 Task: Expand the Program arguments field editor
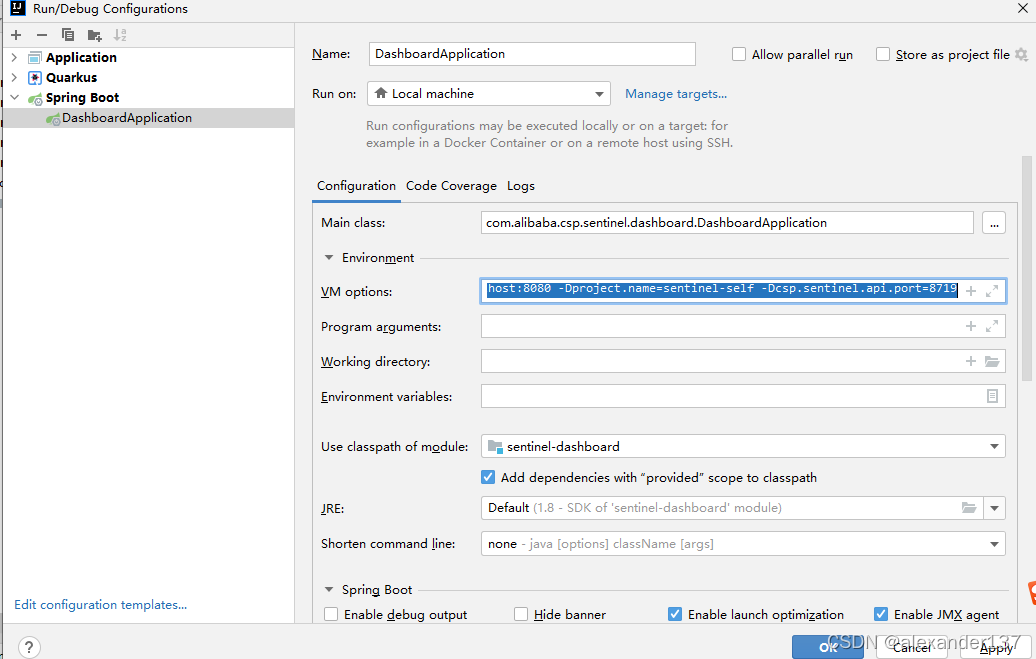(992, 326)
